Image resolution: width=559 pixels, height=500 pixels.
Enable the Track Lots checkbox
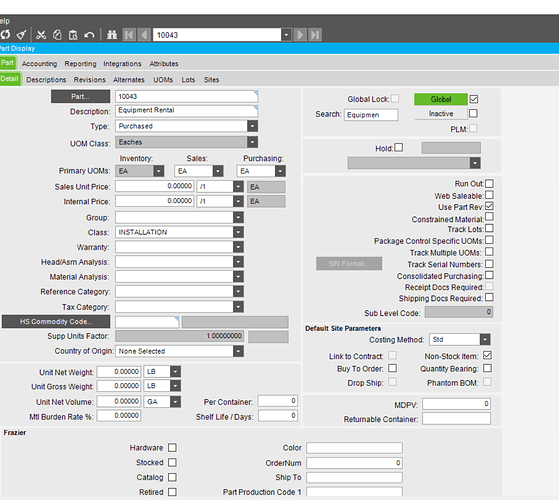[489, 228]
